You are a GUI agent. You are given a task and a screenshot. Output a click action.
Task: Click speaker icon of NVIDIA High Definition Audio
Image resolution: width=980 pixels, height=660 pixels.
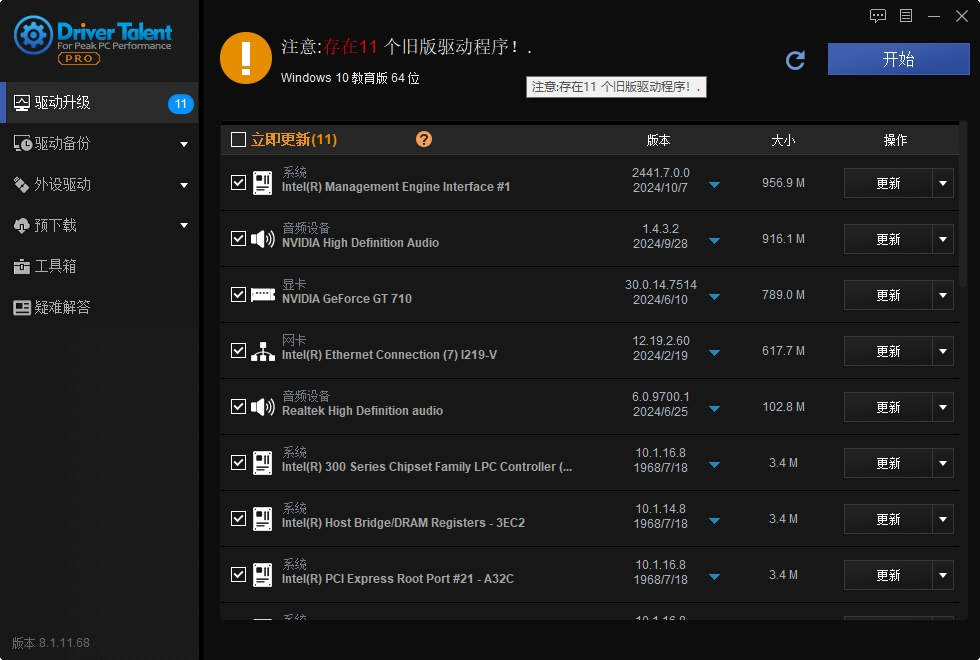click(x=262, y=239)
